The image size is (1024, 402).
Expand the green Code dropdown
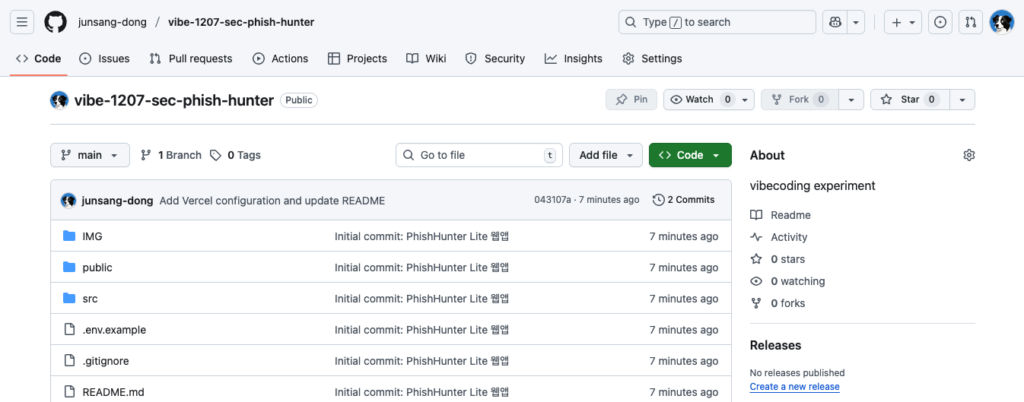[x=690, y=155]
